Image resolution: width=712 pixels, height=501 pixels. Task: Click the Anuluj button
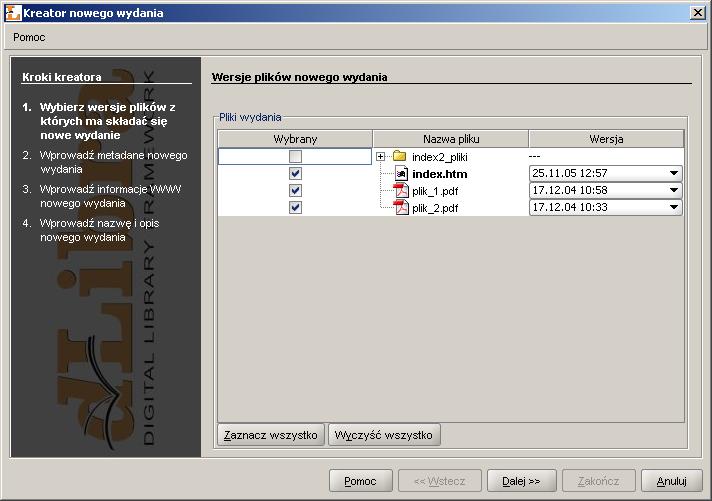[672, 481]
